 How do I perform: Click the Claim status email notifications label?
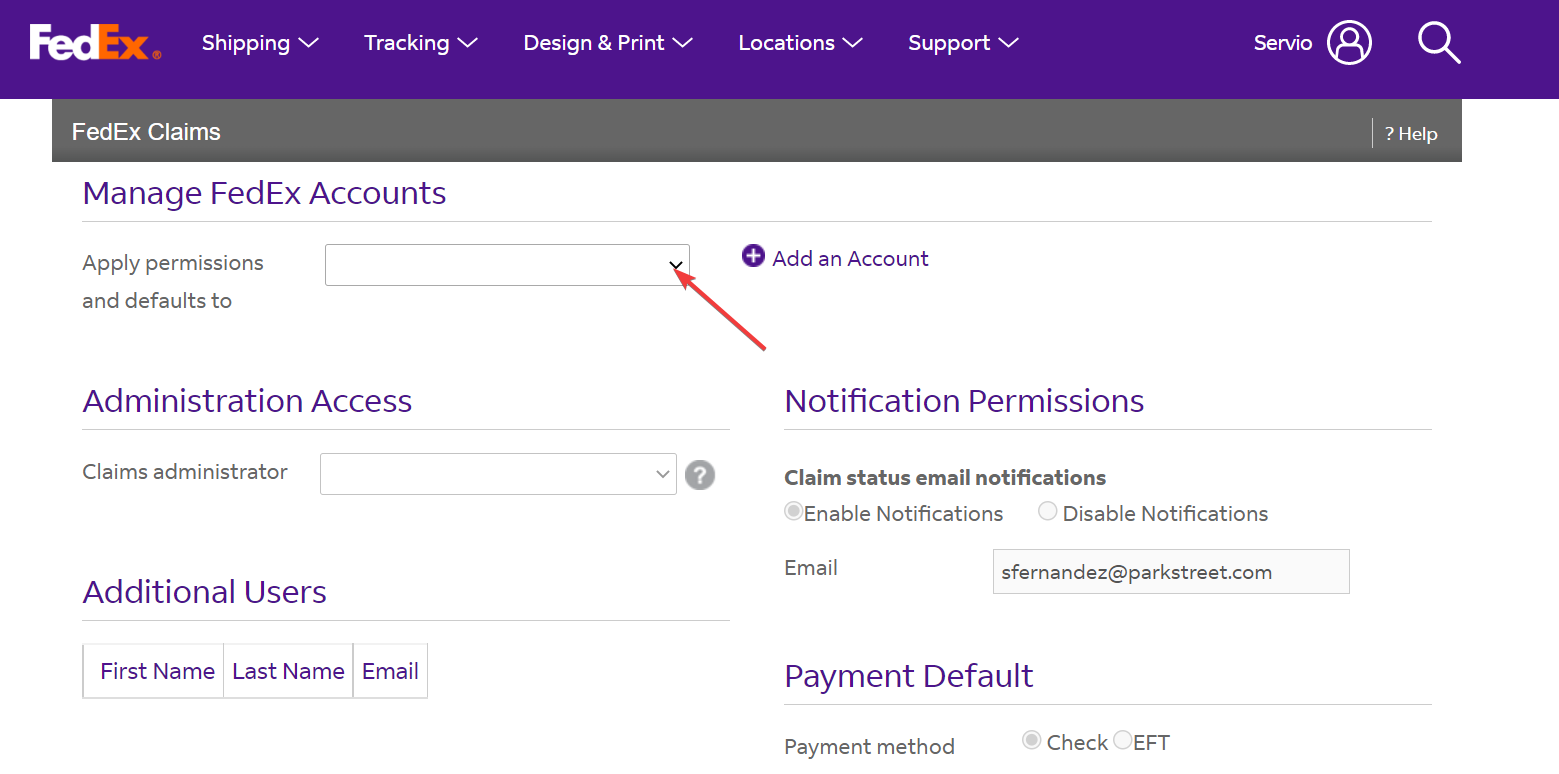coord(945,478)
